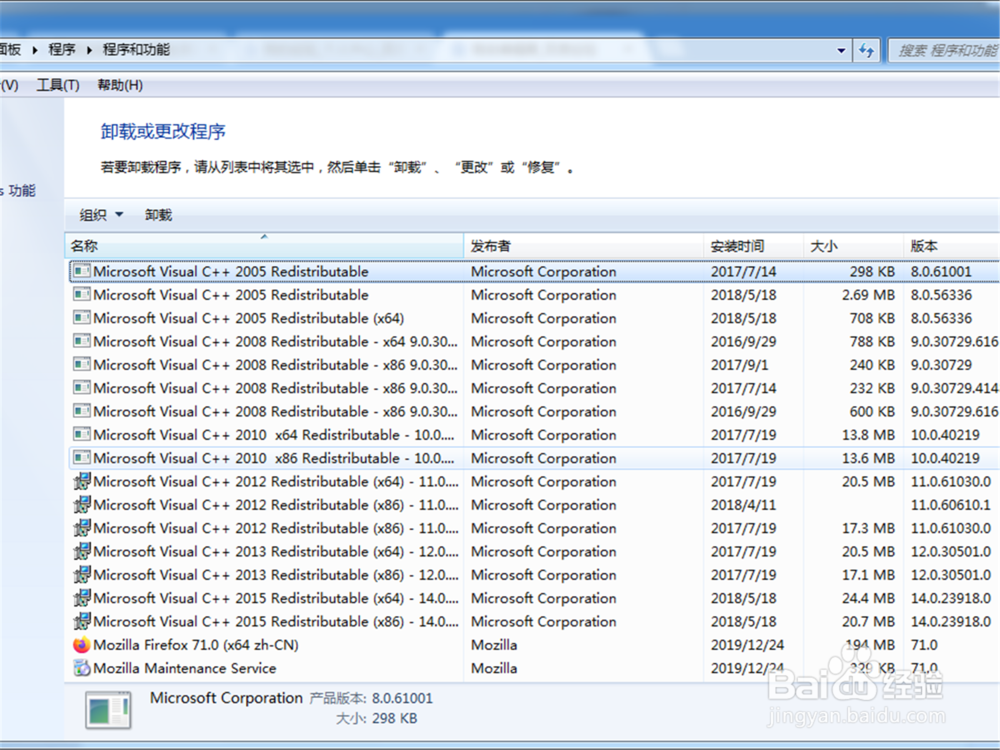The width and height of the screenshot is (1000, 750).
Task: Click the search 程序和功能 input field
Action: [945, 50]
